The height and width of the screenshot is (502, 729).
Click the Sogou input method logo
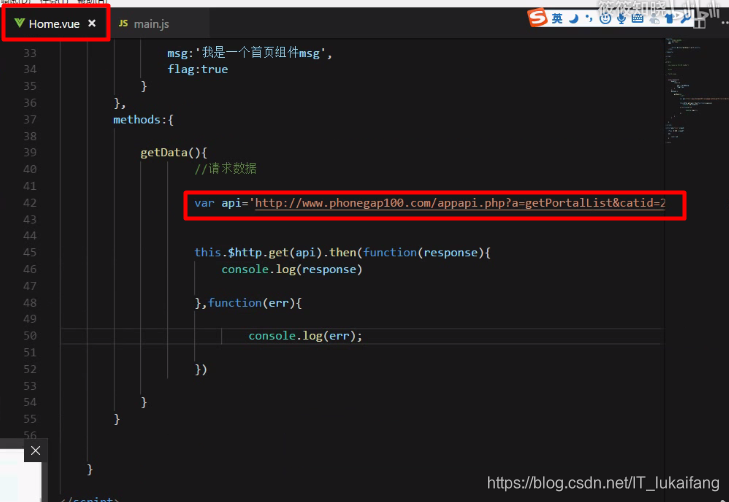click(537, 18)
